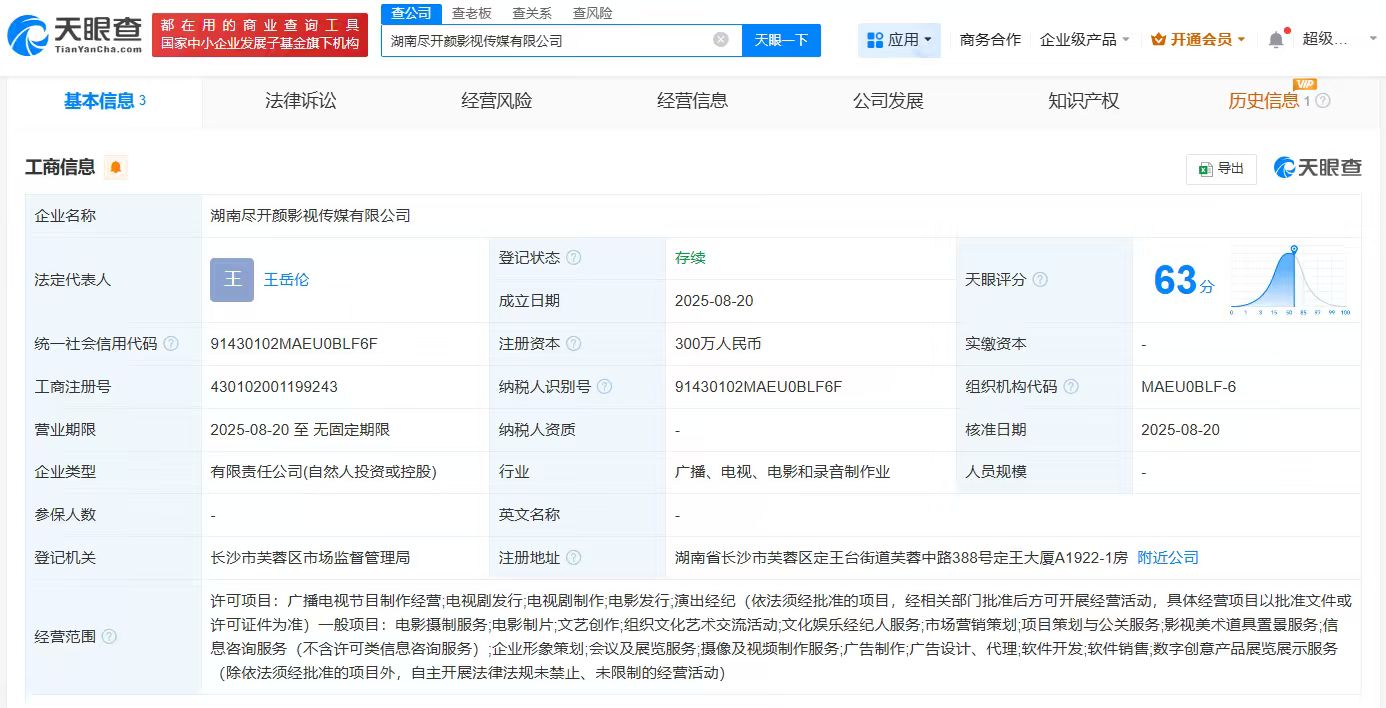Switch to 查关系 search tab
This screenshot has height=708, width=1386.
532,13
